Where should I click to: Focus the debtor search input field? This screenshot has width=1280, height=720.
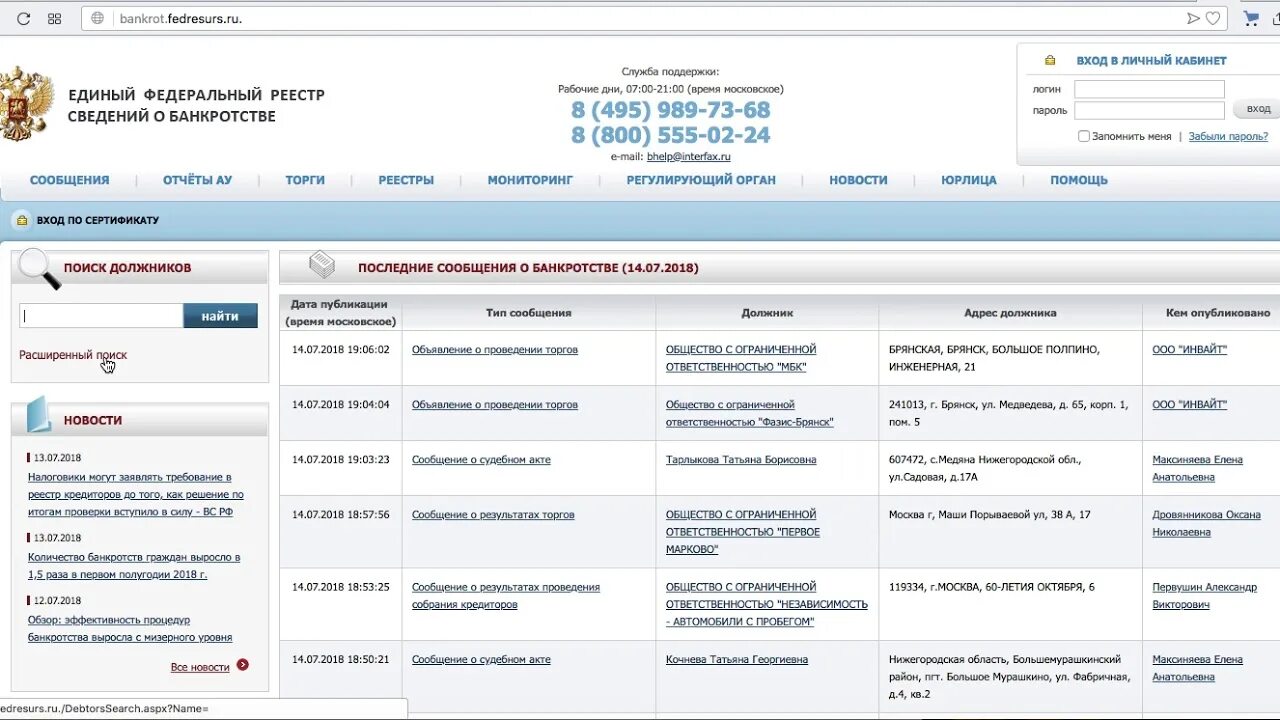click(101, 316)
